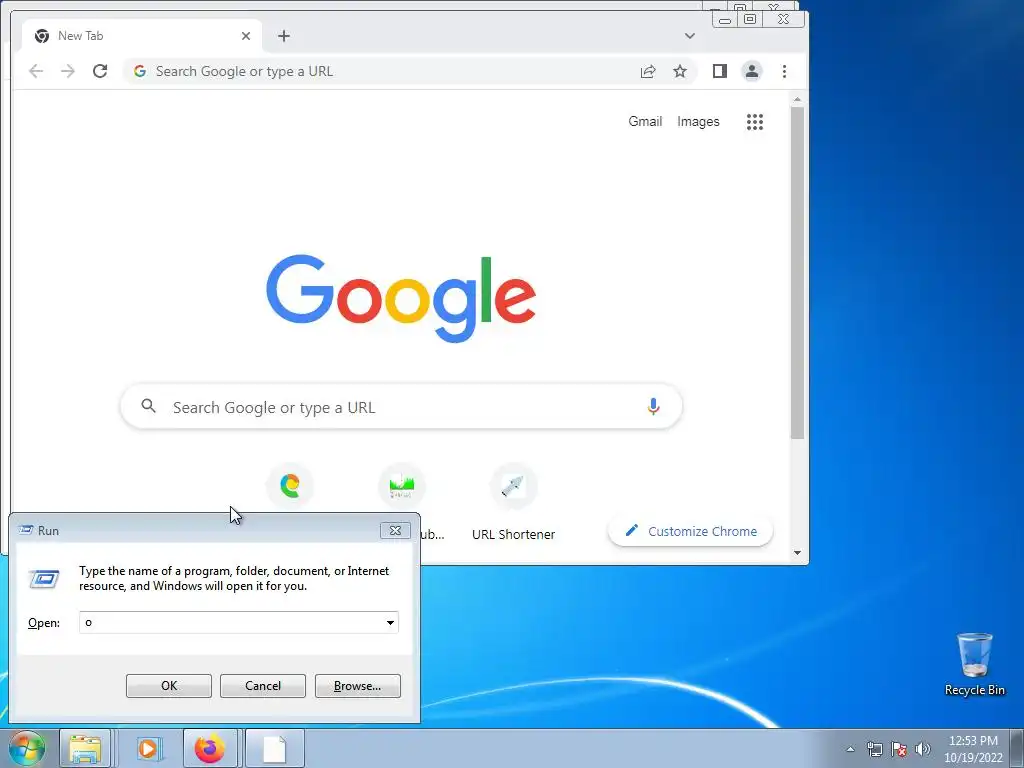Click Chrome page scroll up arrow
The height and width of the screenshot is (768, 1024).
click(797, 99)
